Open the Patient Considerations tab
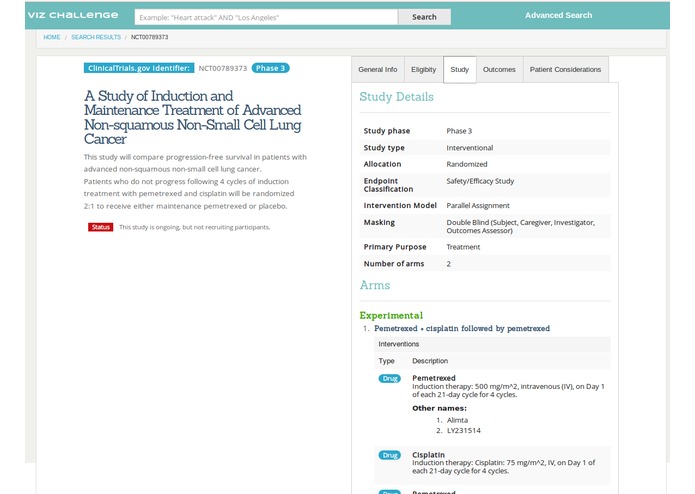 click(x=566, y=70)
